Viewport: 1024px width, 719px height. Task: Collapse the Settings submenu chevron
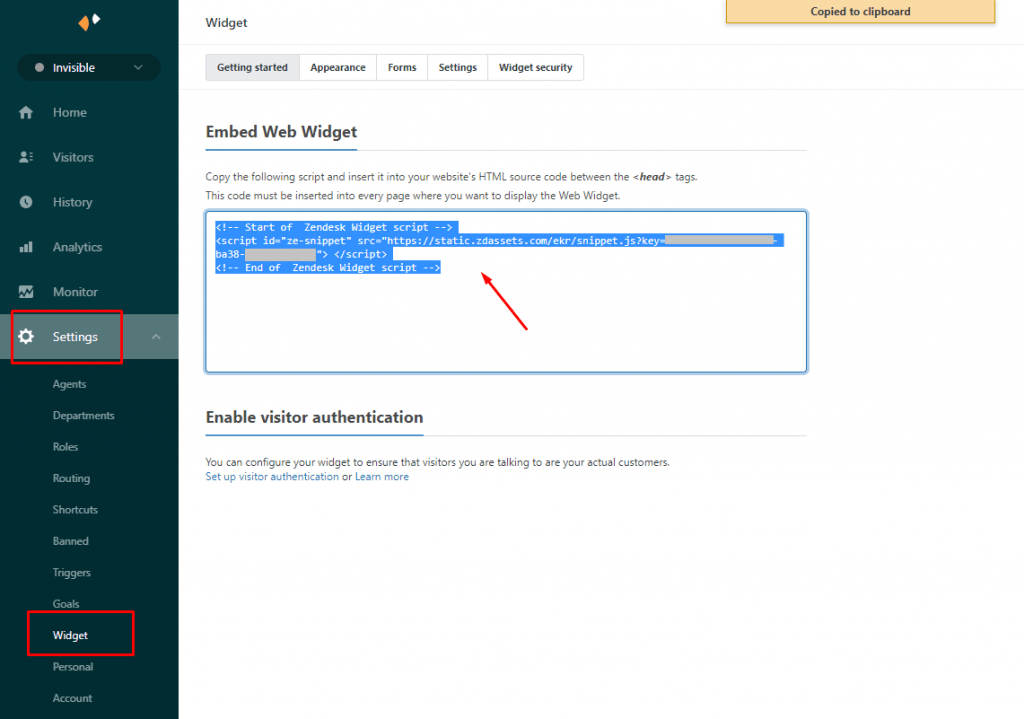click(x=157, y=337)
